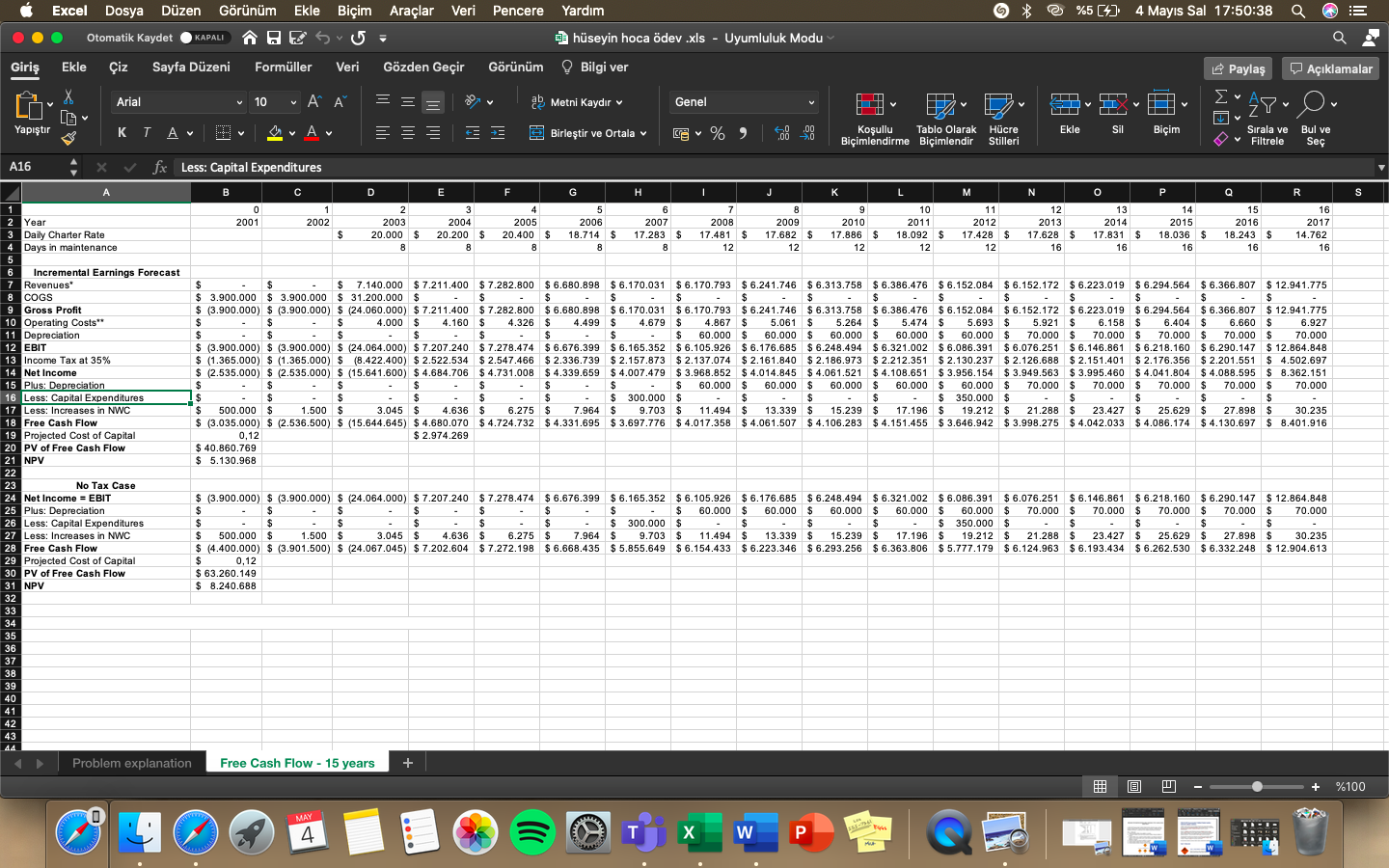Click Ekle insert cells icon

pyautogui.click(x=1065, y=104)
